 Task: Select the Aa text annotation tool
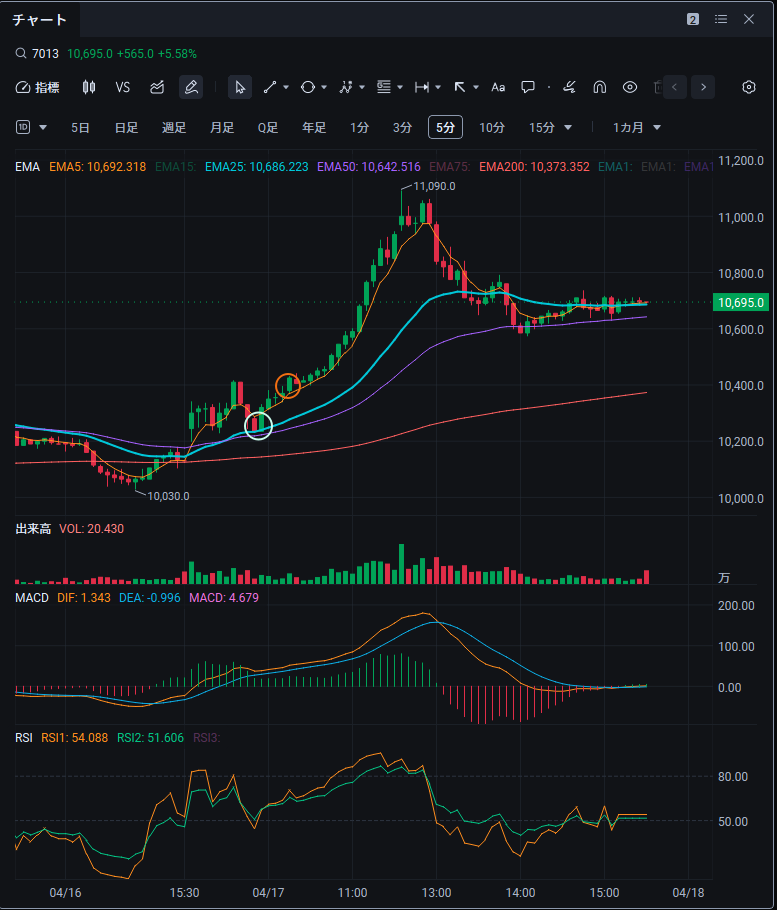(x=498, y=87)
